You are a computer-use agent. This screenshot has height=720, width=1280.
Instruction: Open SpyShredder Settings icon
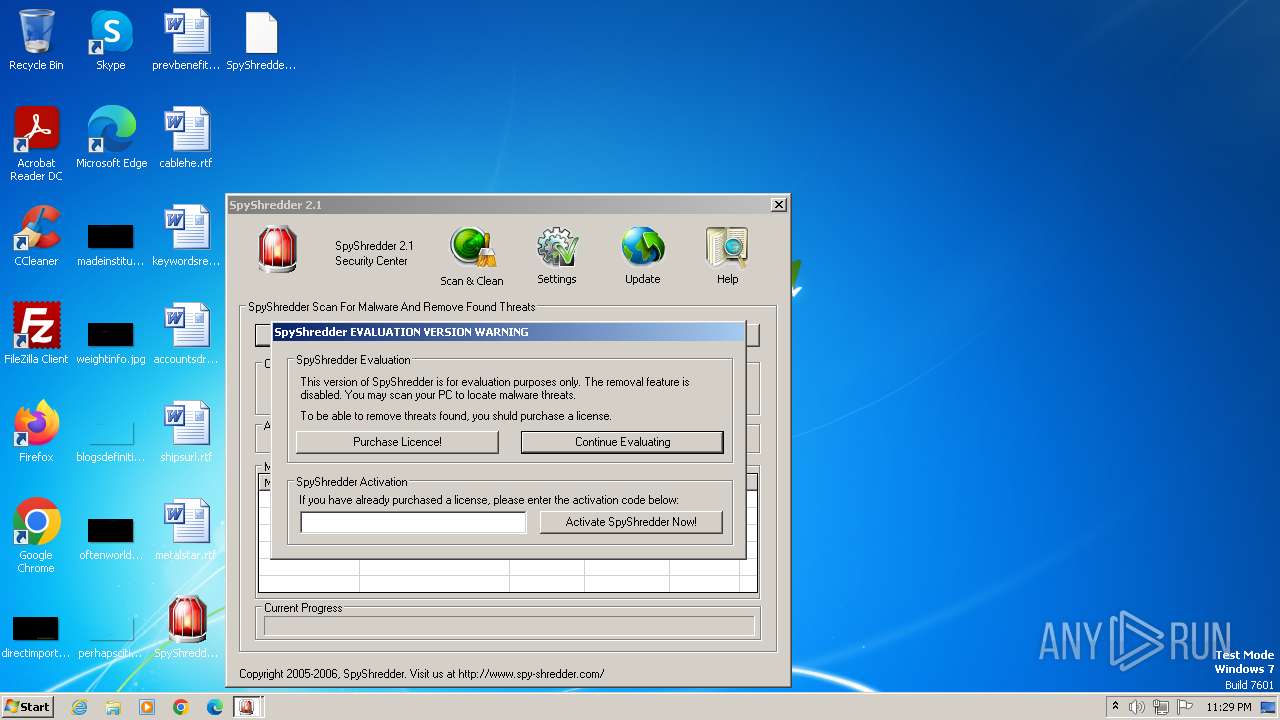click(x=557, y=256)
